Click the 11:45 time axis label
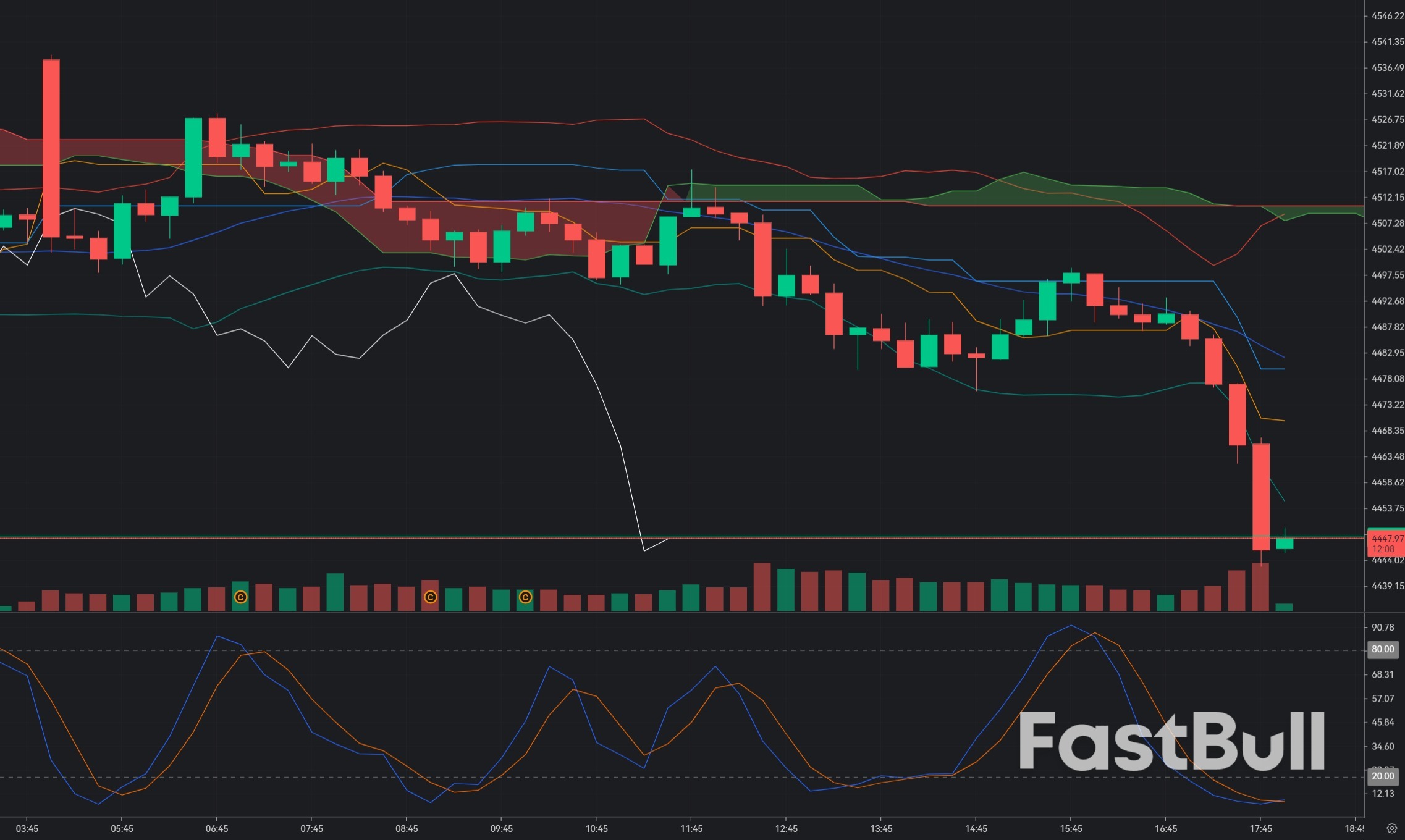 click(691, 829)
